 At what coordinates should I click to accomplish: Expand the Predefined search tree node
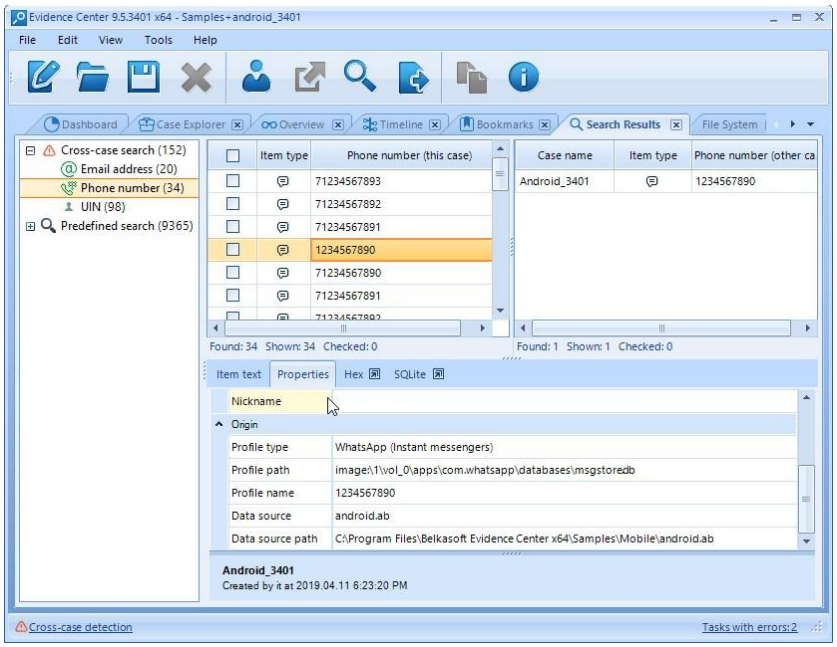click(x=30, y=226)
